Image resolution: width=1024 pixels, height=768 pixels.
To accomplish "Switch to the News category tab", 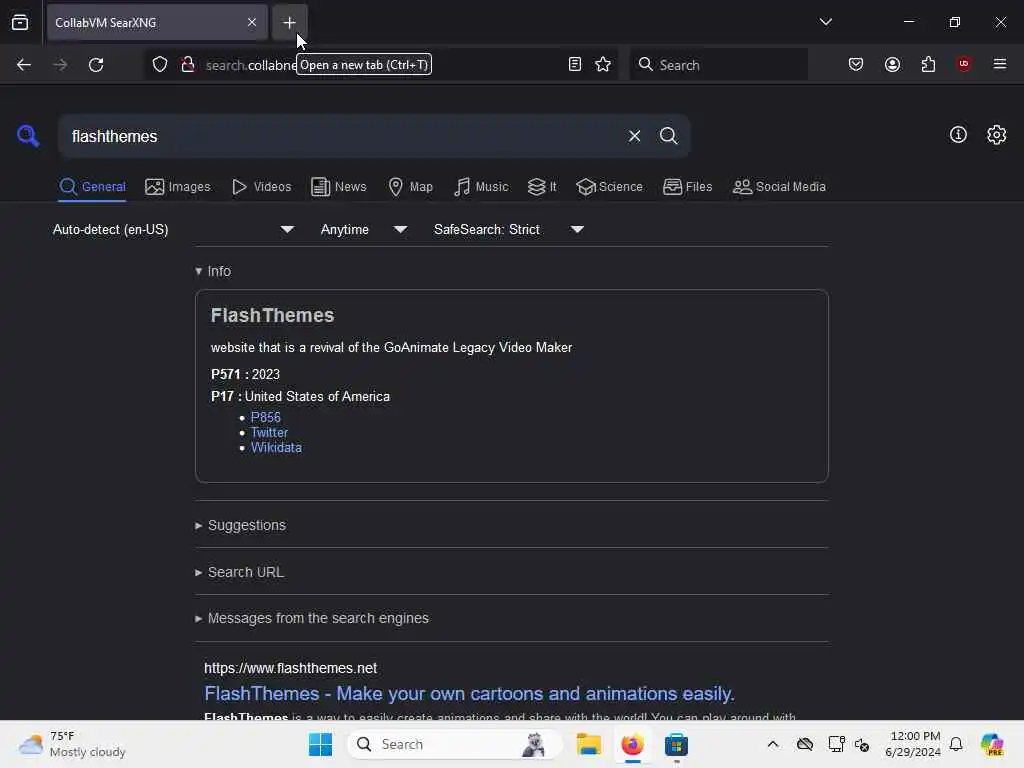I will [338, 187].
